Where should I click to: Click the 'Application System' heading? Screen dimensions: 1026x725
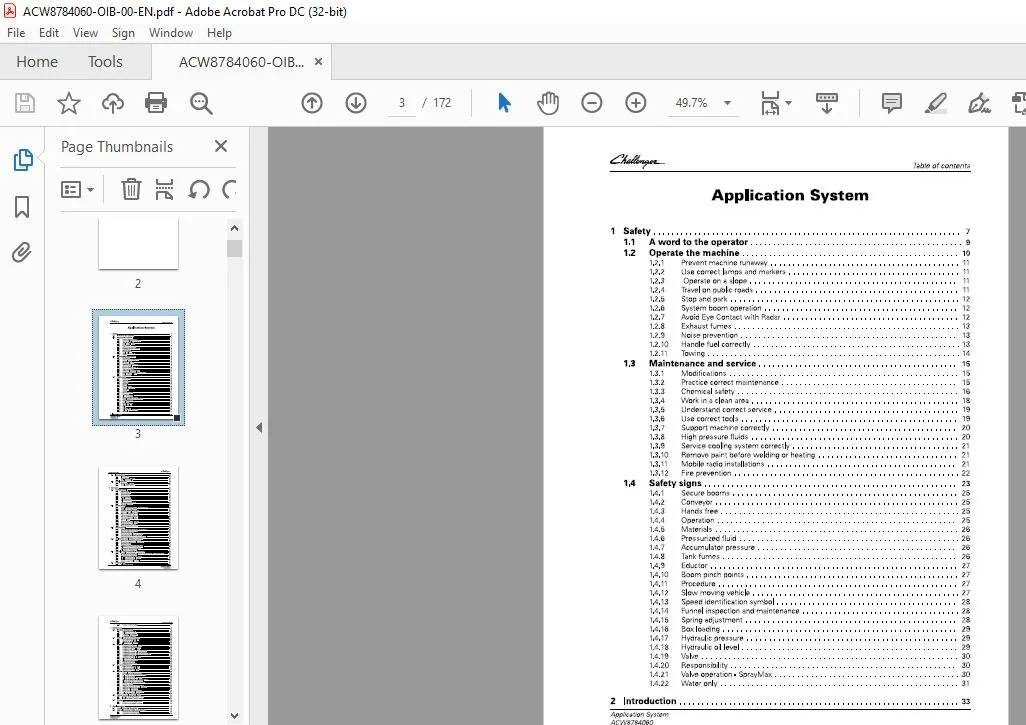pos(790,196)
